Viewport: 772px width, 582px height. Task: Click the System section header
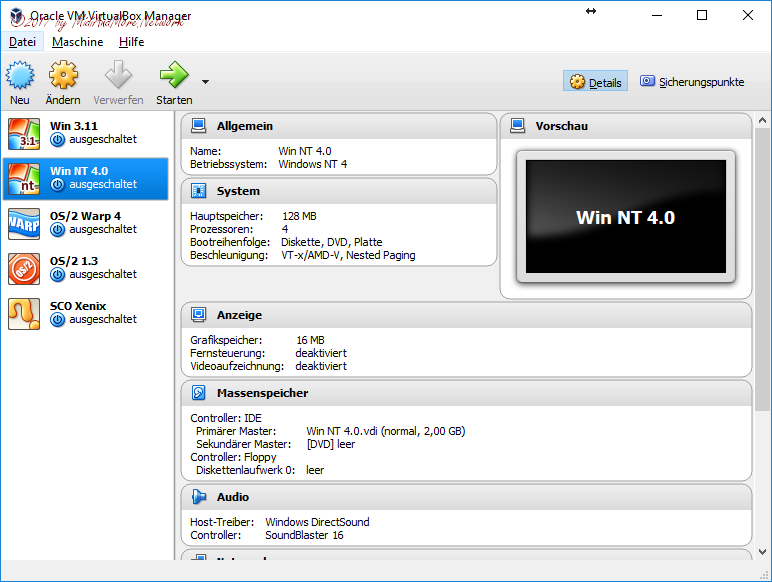(x=237, y=191)
